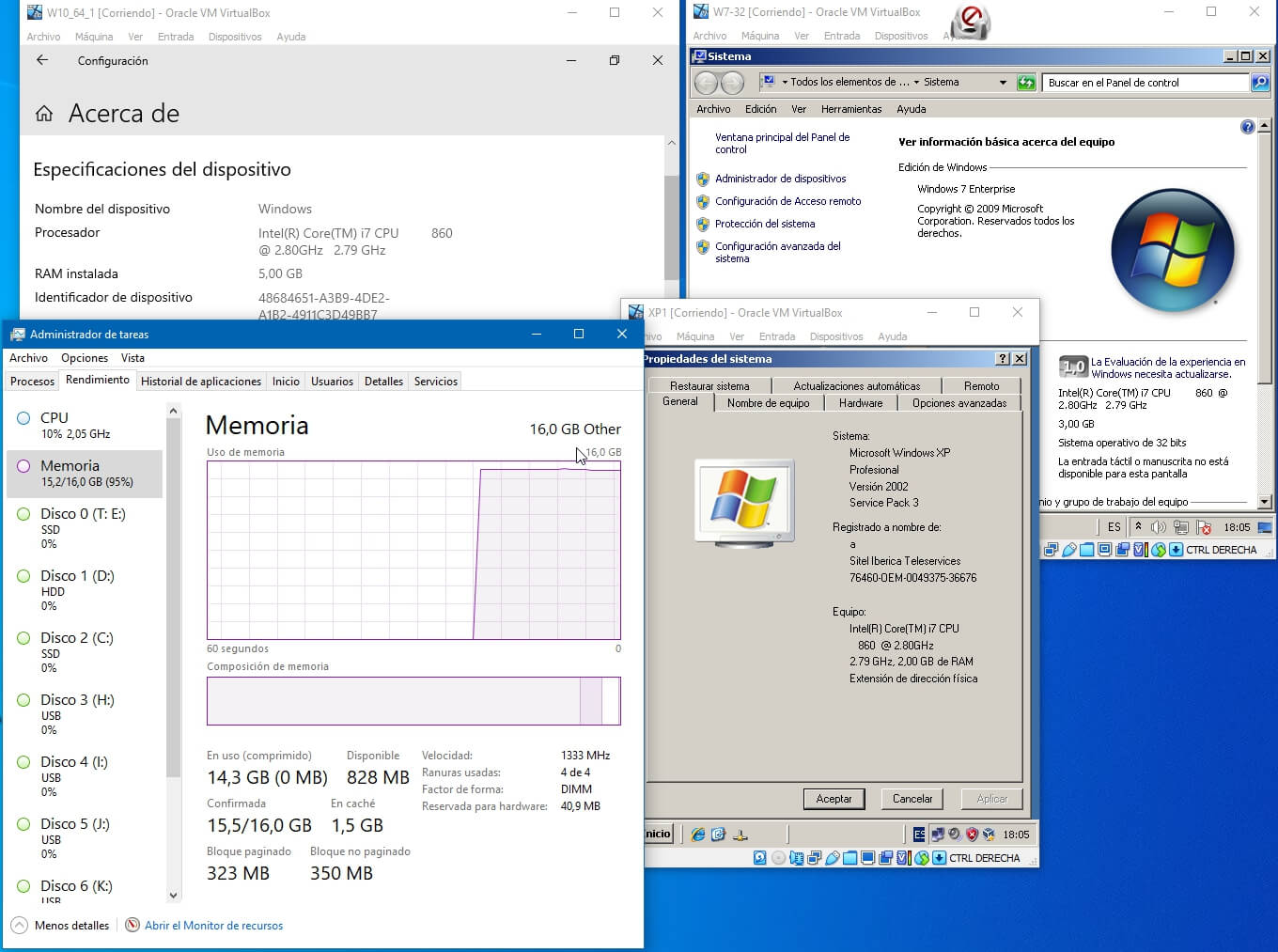Click the red shield security alert in XP tray
The height and width of the screenshot is (952, 1278).
(x=972, y=834)
